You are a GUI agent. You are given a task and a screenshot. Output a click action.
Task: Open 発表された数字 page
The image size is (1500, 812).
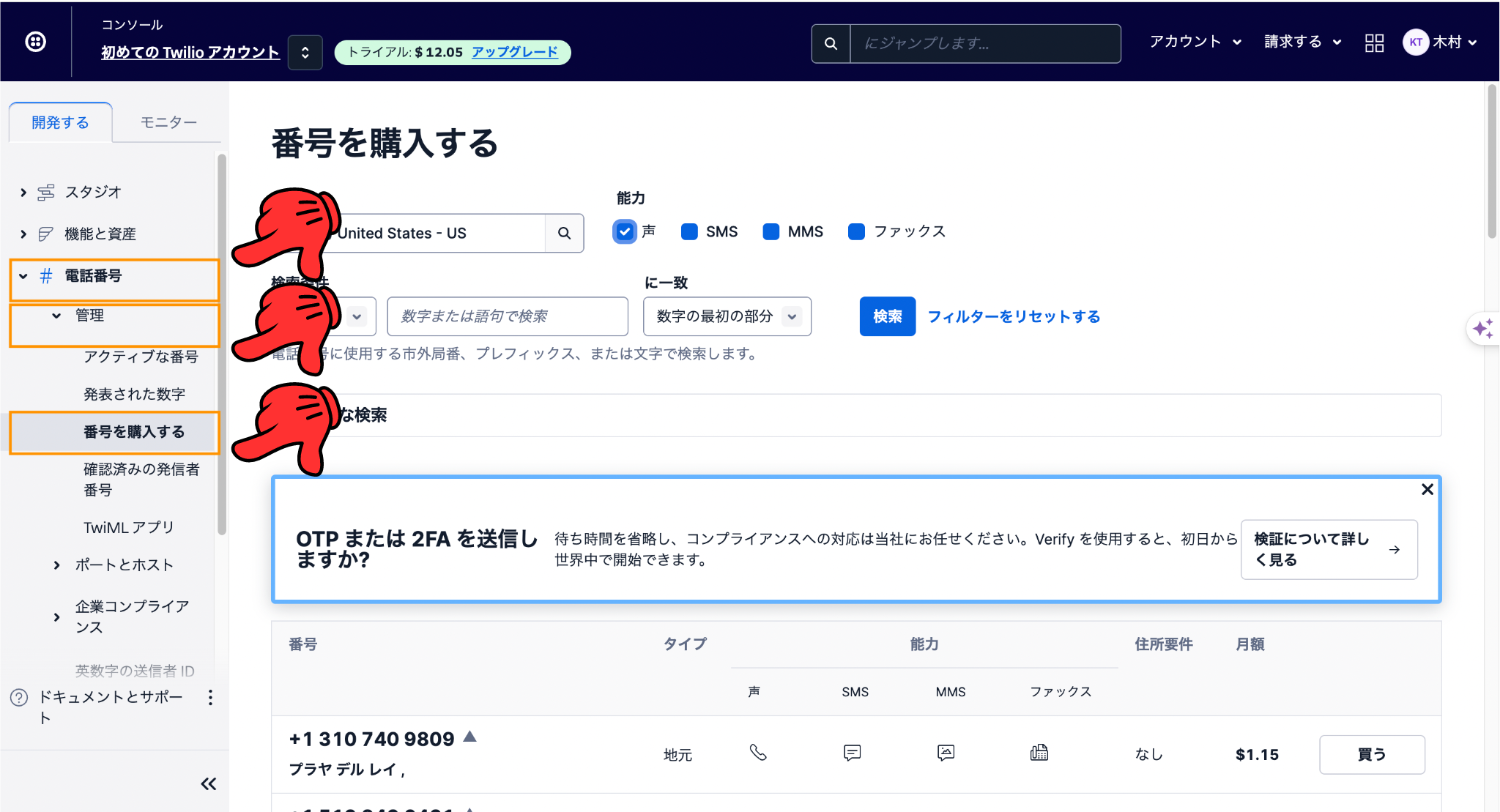[134, 394]
